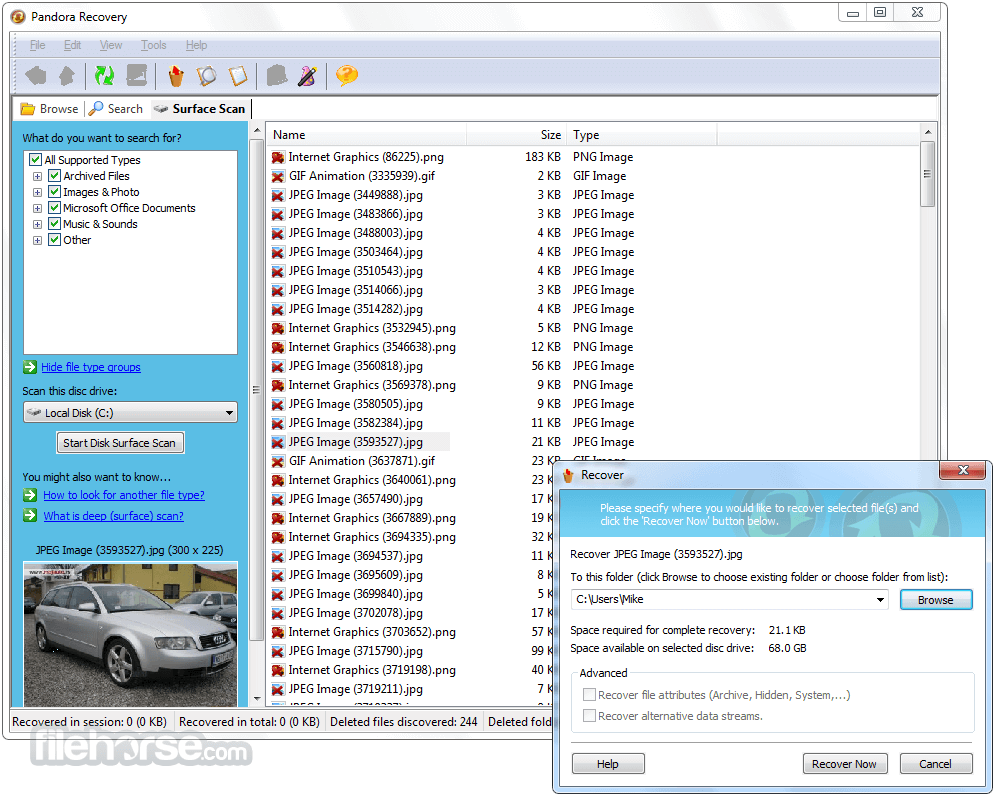Viewport: 995px width, 796px height.
Task: Open the View menu
Action: pos(110,45)
